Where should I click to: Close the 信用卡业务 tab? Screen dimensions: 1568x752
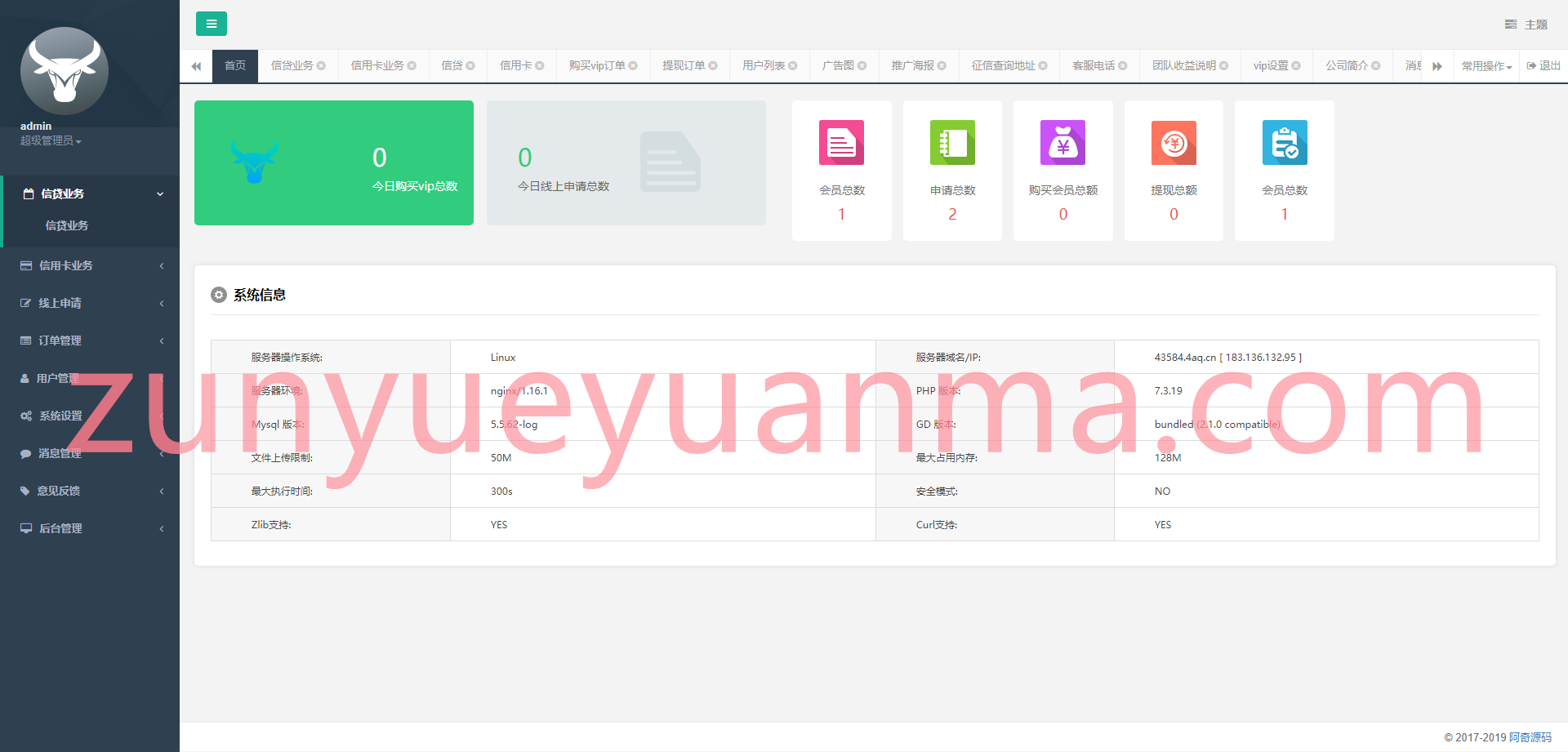point(412,66)
